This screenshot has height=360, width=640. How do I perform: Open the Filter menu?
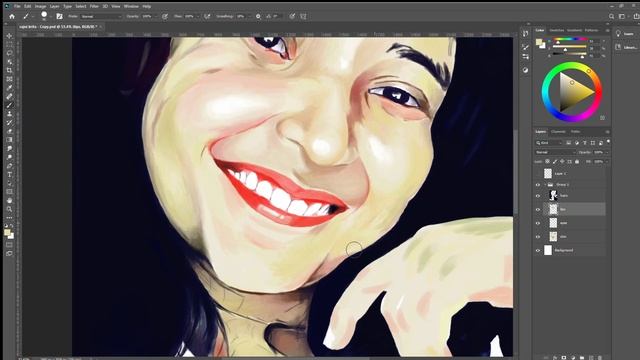(94, 7)
